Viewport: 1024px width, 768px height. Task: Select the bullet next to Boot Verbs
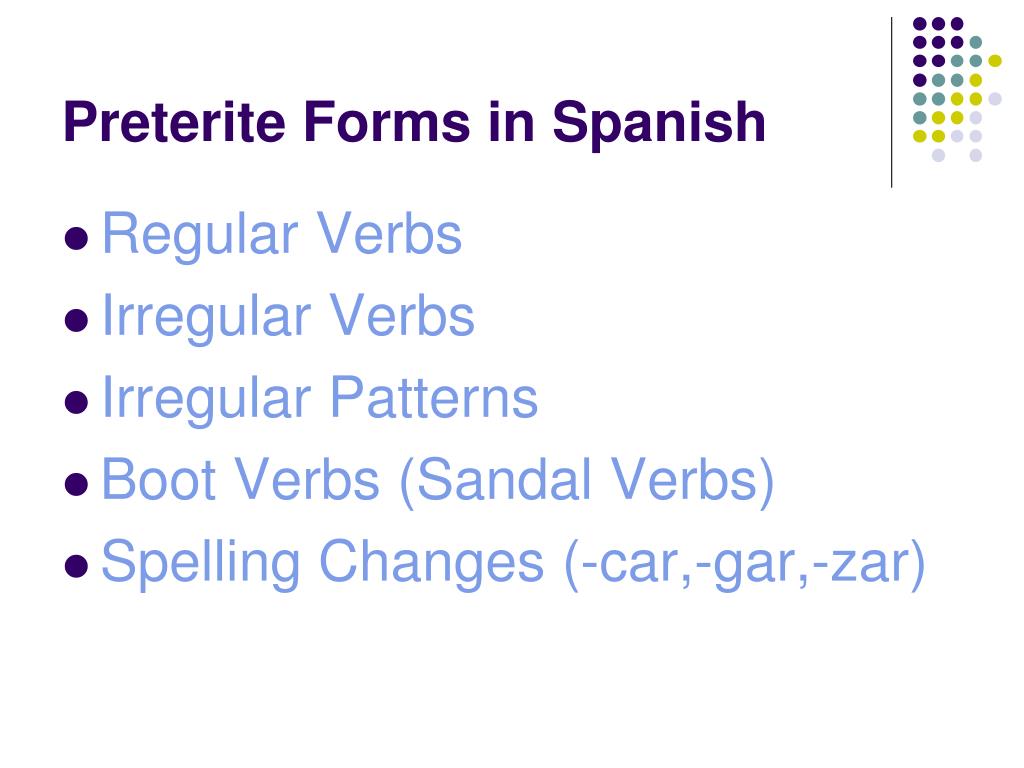[76, 484]
